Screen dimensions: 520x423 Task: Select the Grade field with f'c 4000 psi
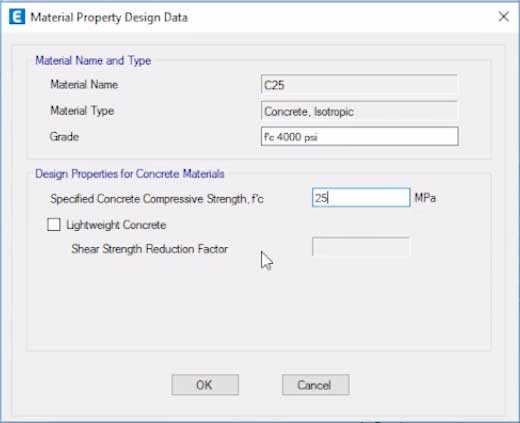click(x=359, y=136)
